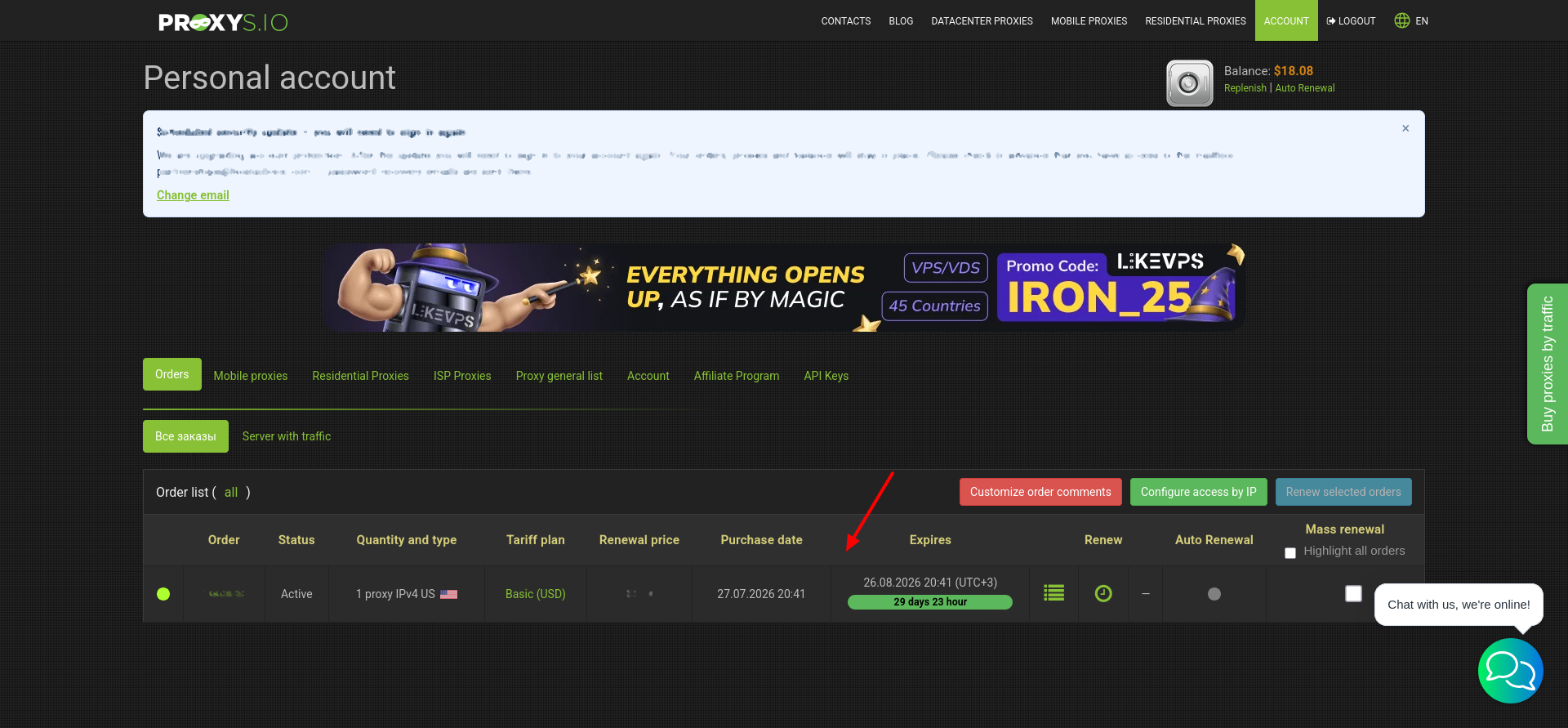The image size is (1568, 728).
Task: Go to Blog
Action: (901, 21)
